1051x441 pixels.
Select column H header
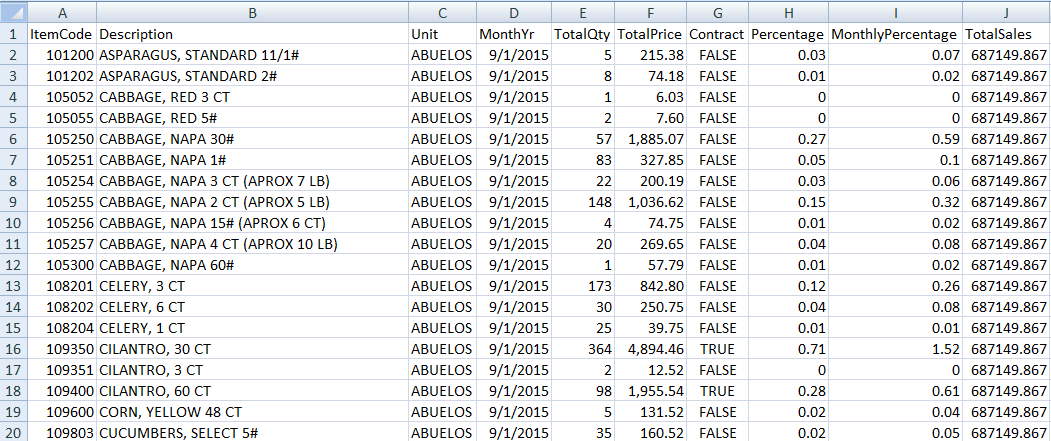click(788, 12)
